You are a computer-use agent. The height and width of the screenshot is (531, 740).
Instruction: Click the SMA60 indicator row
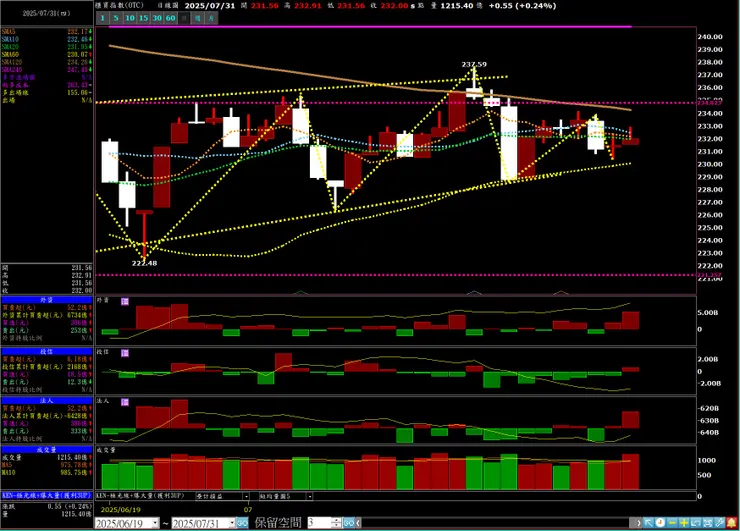(x=46, y=54)
